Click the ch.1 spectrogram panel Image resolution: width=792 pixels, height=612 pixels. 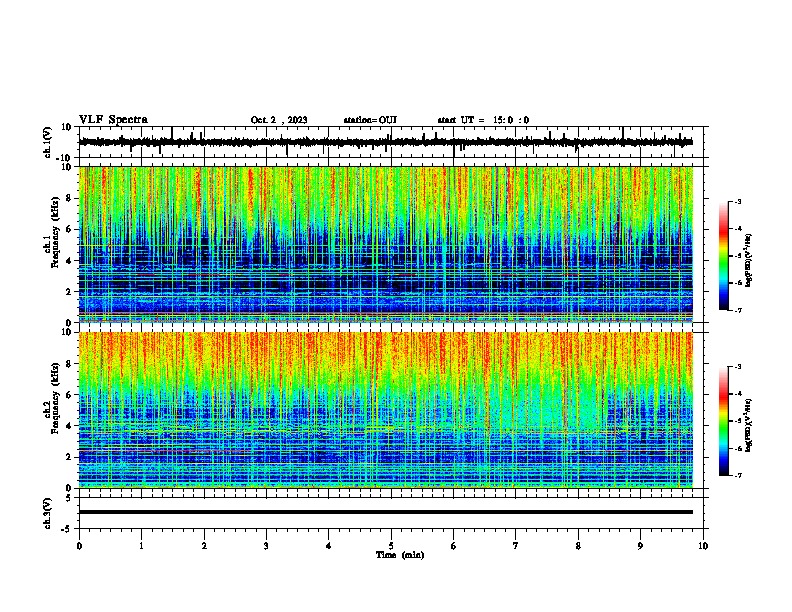click(386, 244)
